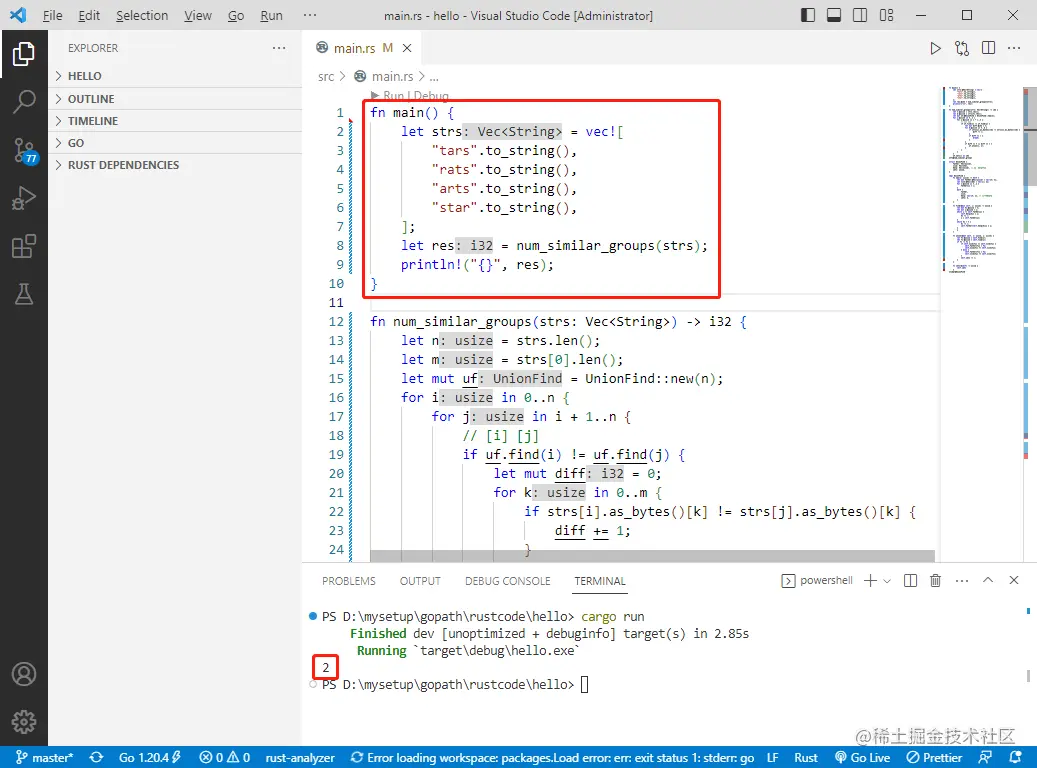This screenshot has height=768, width=1037.
Task: Click the Run code lens above main
Action: [x=394, y=96]
